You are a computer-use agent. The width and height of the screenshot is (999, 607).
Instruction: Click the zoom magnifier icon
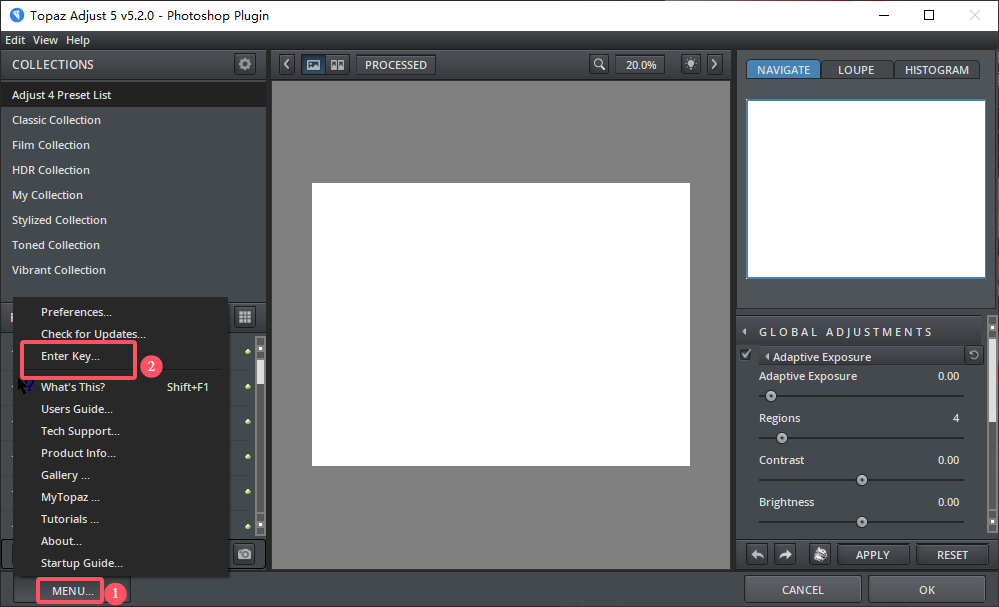599,64
